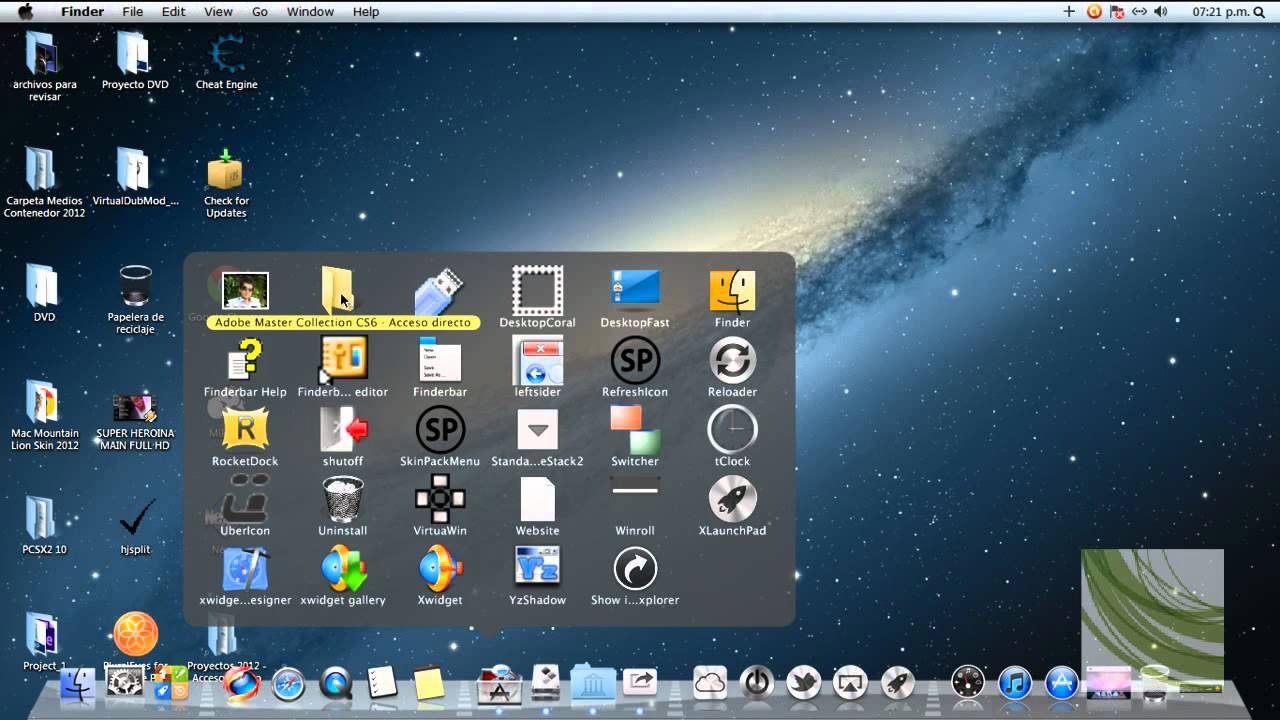Open the Finder icon in the stack popup

tap(732, 290)
